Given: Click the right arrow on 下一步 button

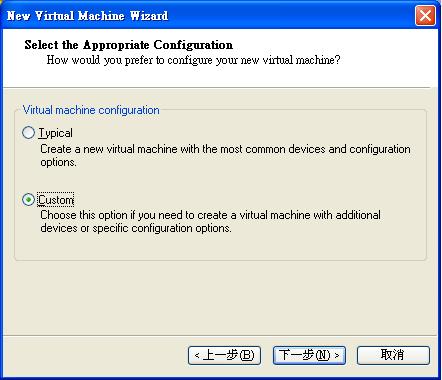Looking at the screenshot, I should point(337,356).
